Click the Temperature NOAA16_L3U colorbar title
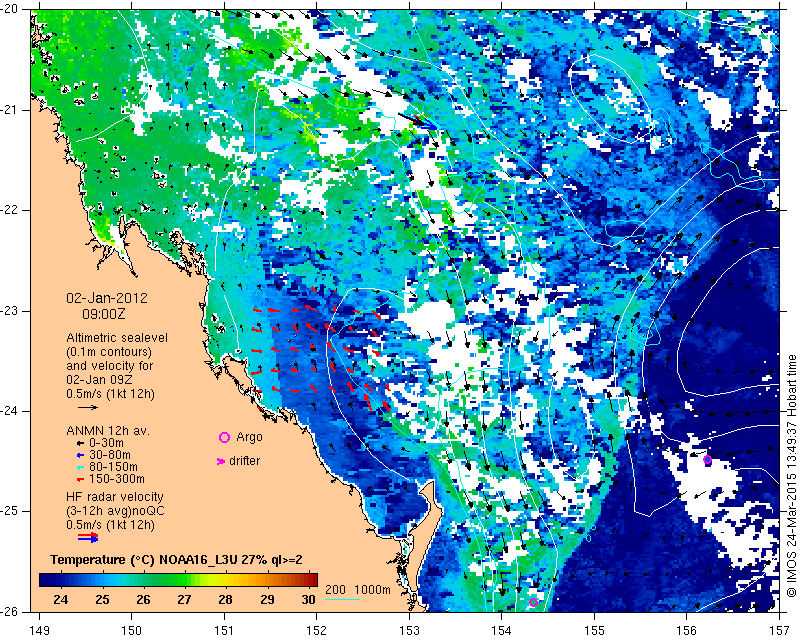800x640 pixels. 176,560
